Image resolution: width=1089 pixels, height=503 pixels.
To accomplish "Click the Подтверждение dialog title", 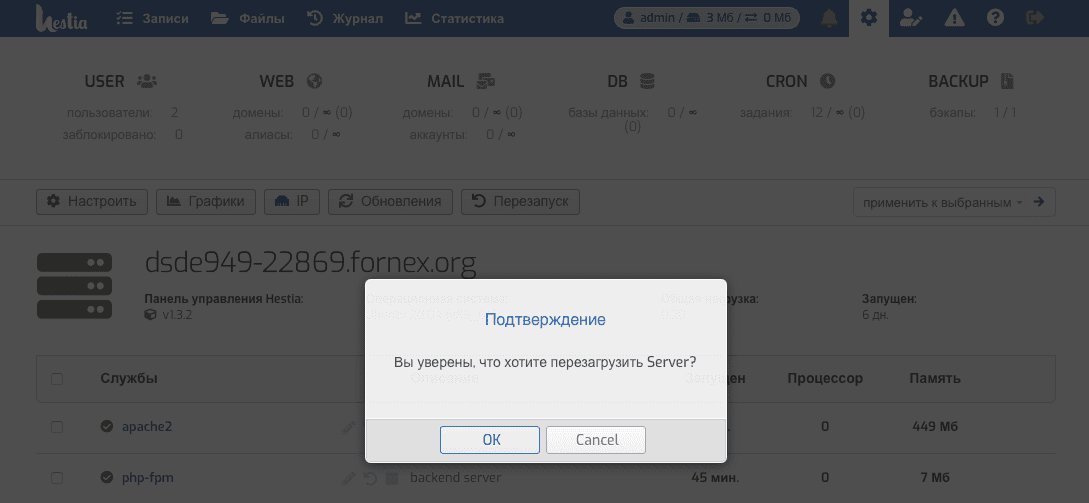I will [x=545, y=320].
